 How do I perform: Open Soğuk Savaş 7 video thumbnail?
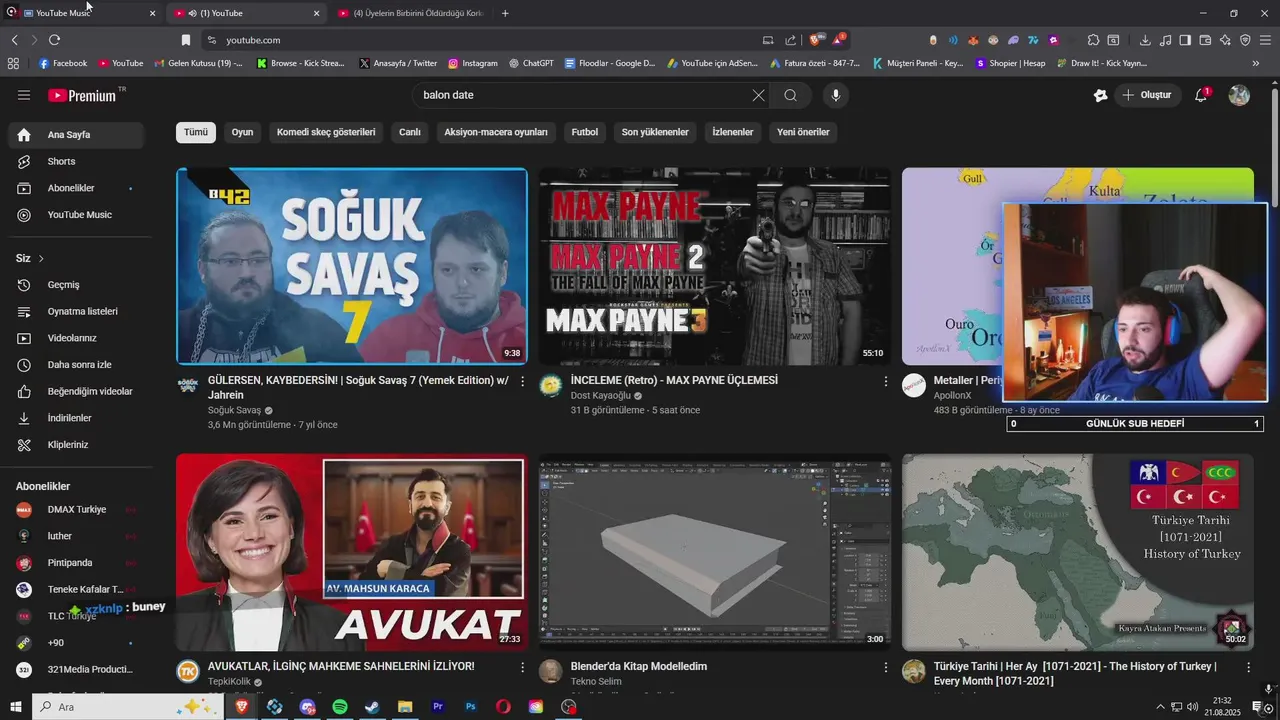pos(352,266)
